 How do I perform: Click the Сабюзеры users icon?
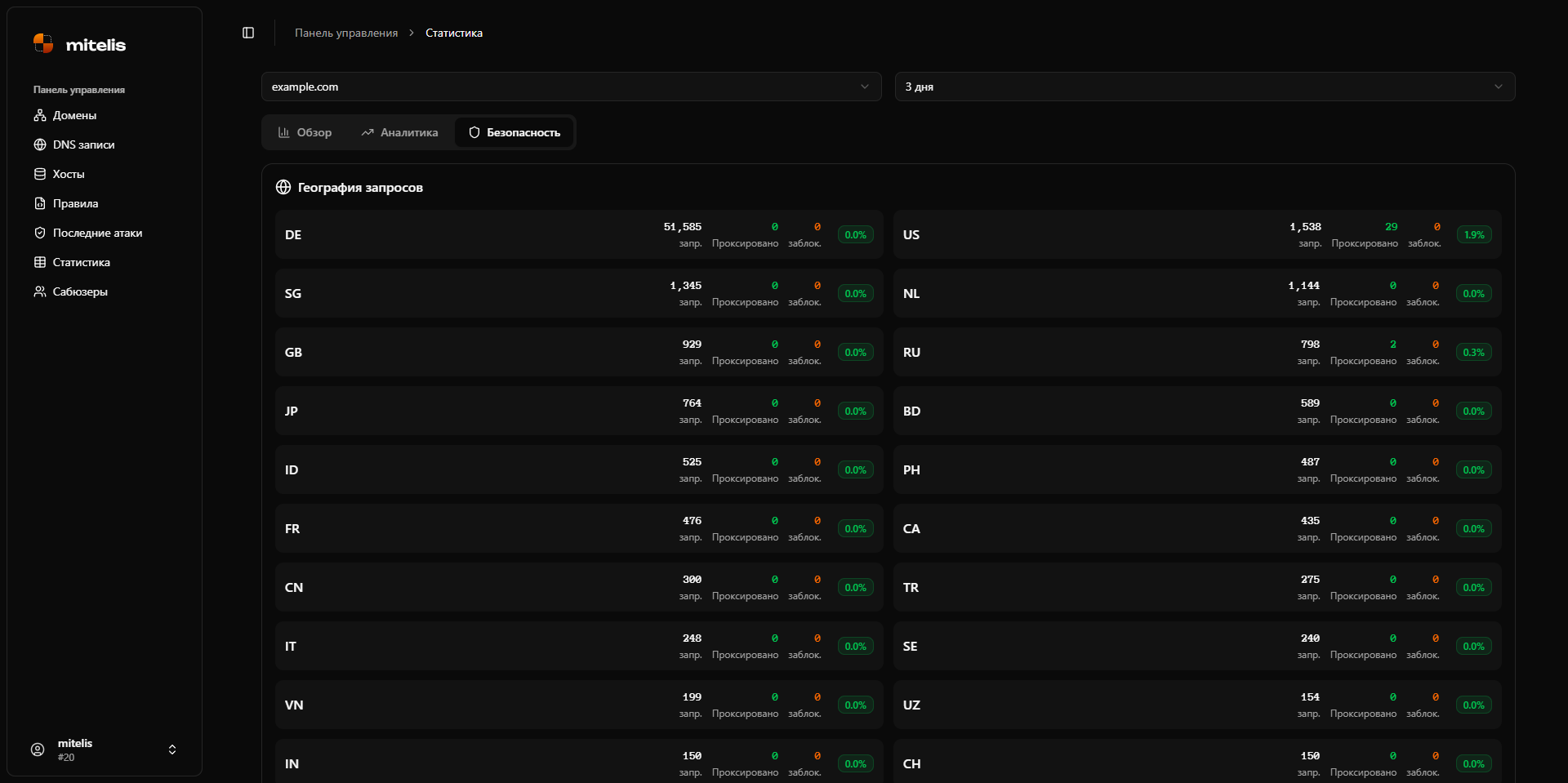(x=39, y=291)
